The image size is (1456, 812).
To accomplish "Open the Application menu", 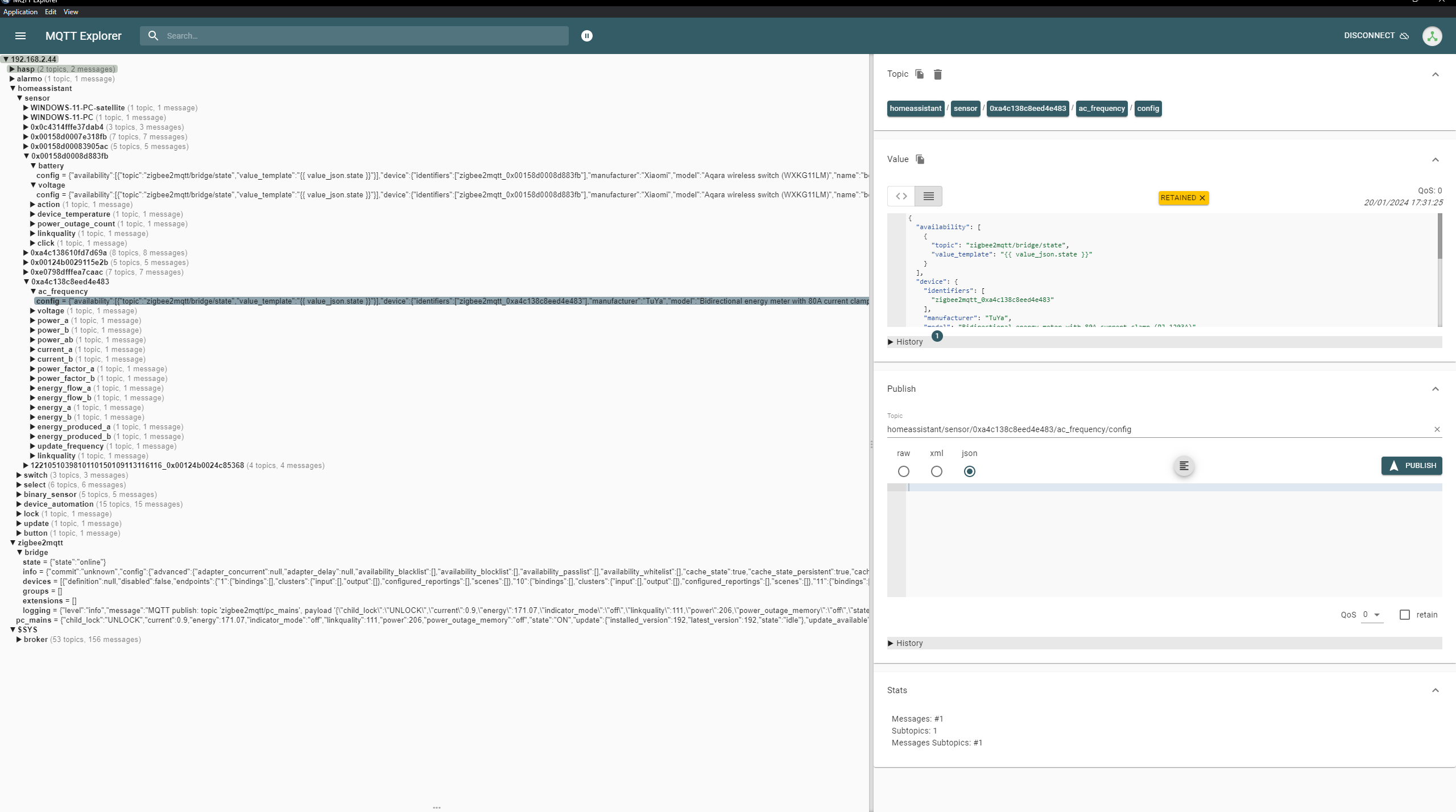I will [20, 11].
